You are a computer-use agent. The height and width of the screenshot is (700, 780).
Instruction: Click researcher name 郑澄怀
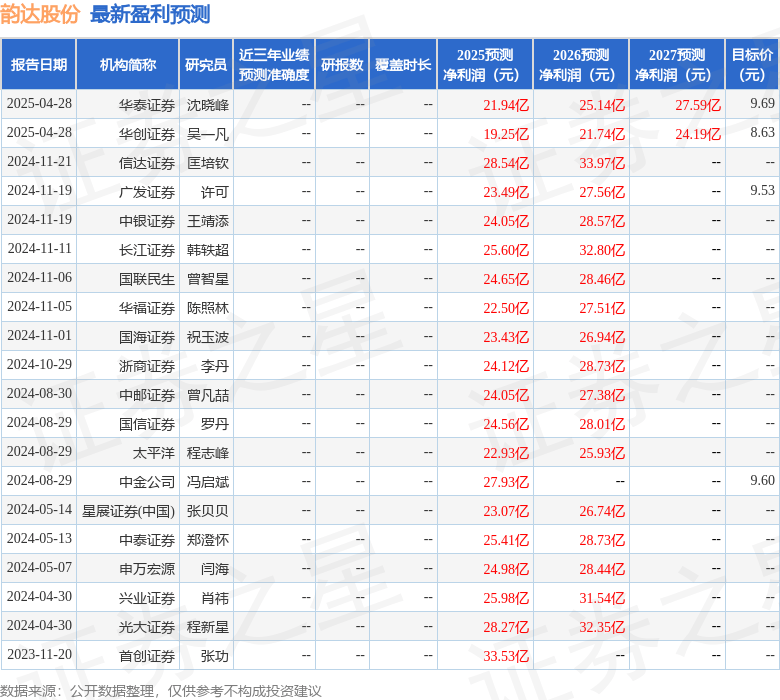208,540
